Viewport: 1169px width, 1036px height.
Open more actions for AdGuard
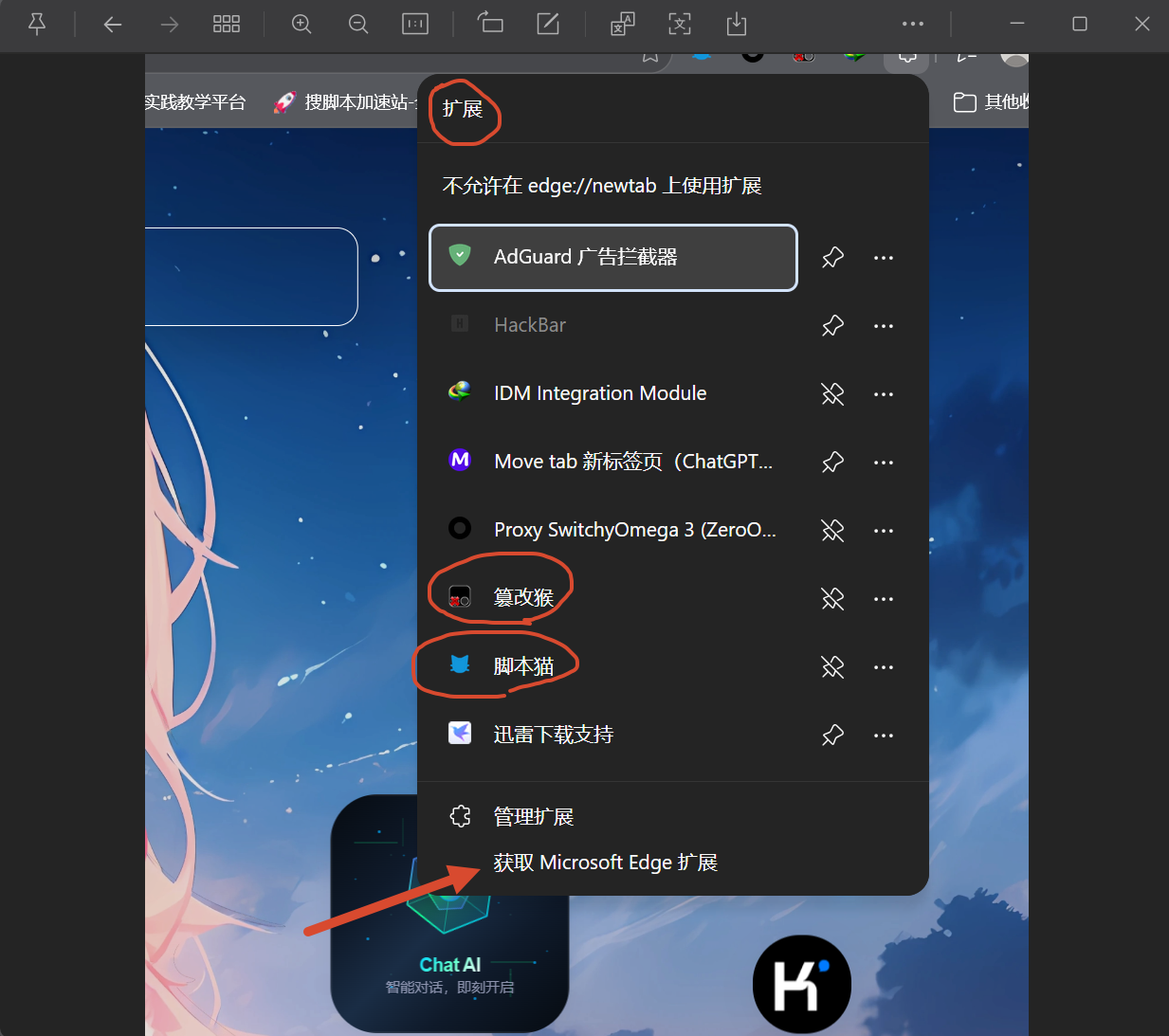pyautogui.click(x=884, y=258)
